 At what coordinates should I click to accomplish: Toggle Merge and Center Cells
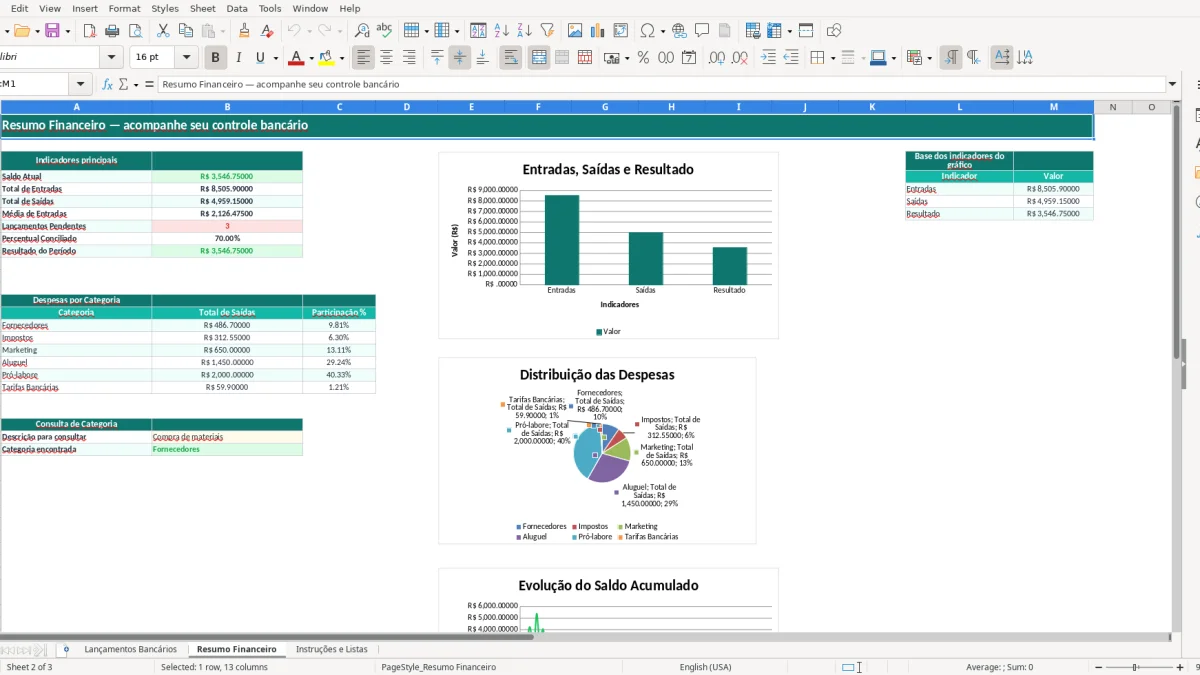click(x=539, y=58)
